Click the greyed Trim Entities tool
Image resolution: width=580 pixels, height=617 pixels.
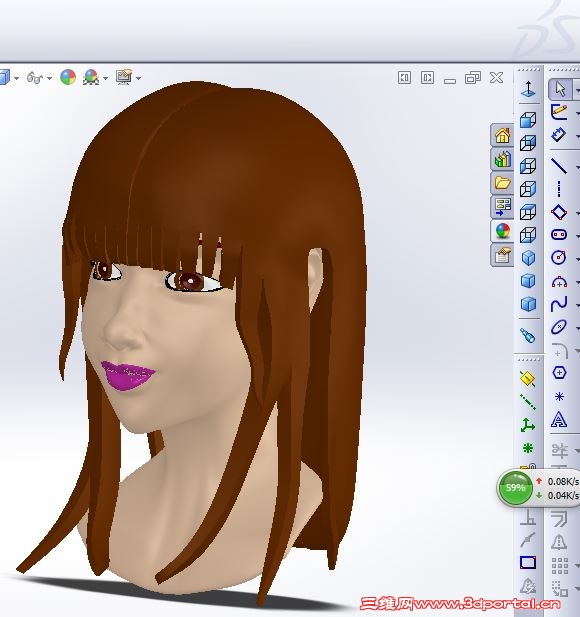559,451
